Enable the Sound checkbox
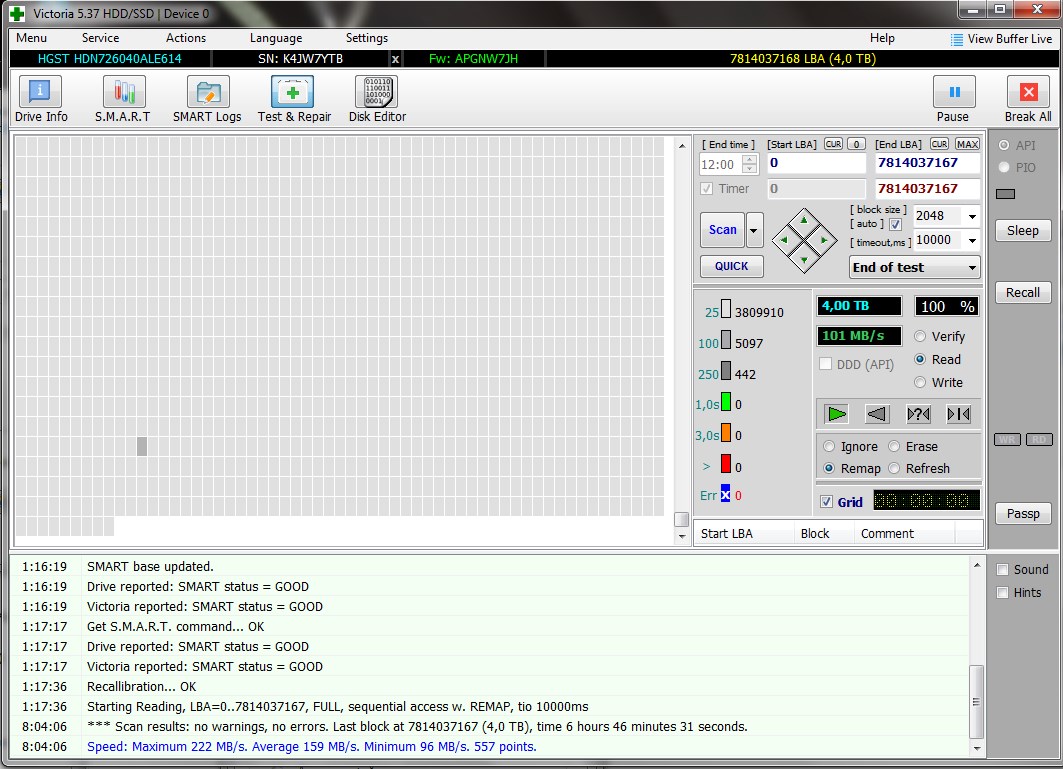 click(x=1003, y=570)
